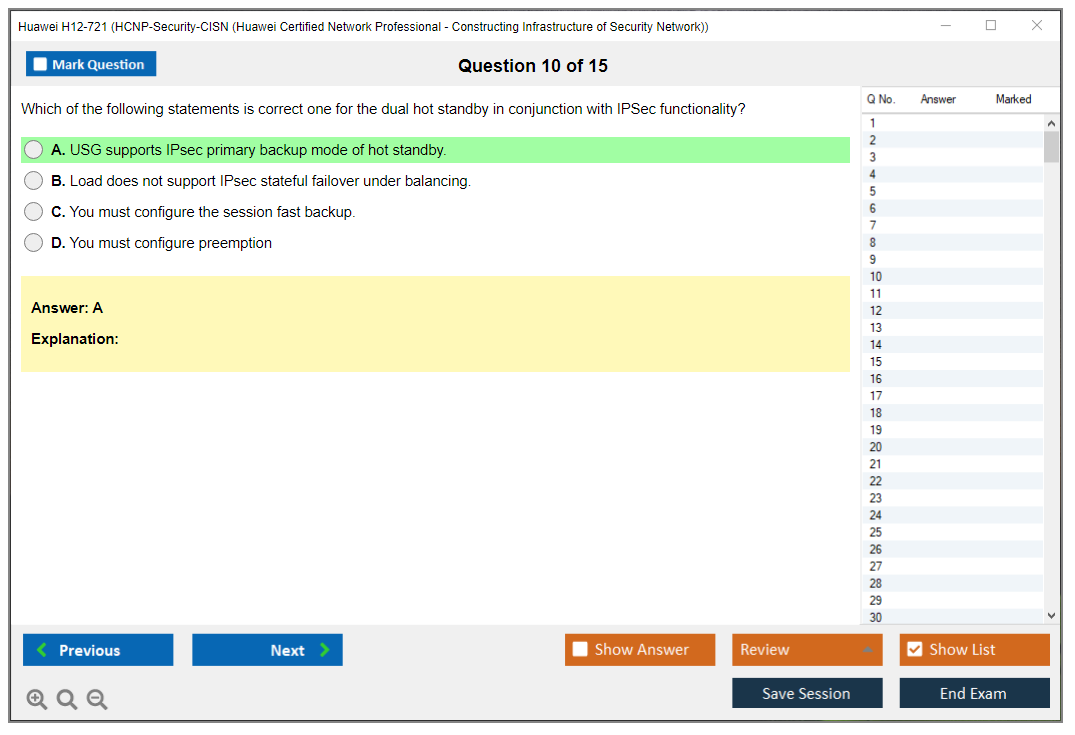This screenshot has width=1075, height=735.
Task: Click the zoom in magnifier icon
Action: pos(37,700)
